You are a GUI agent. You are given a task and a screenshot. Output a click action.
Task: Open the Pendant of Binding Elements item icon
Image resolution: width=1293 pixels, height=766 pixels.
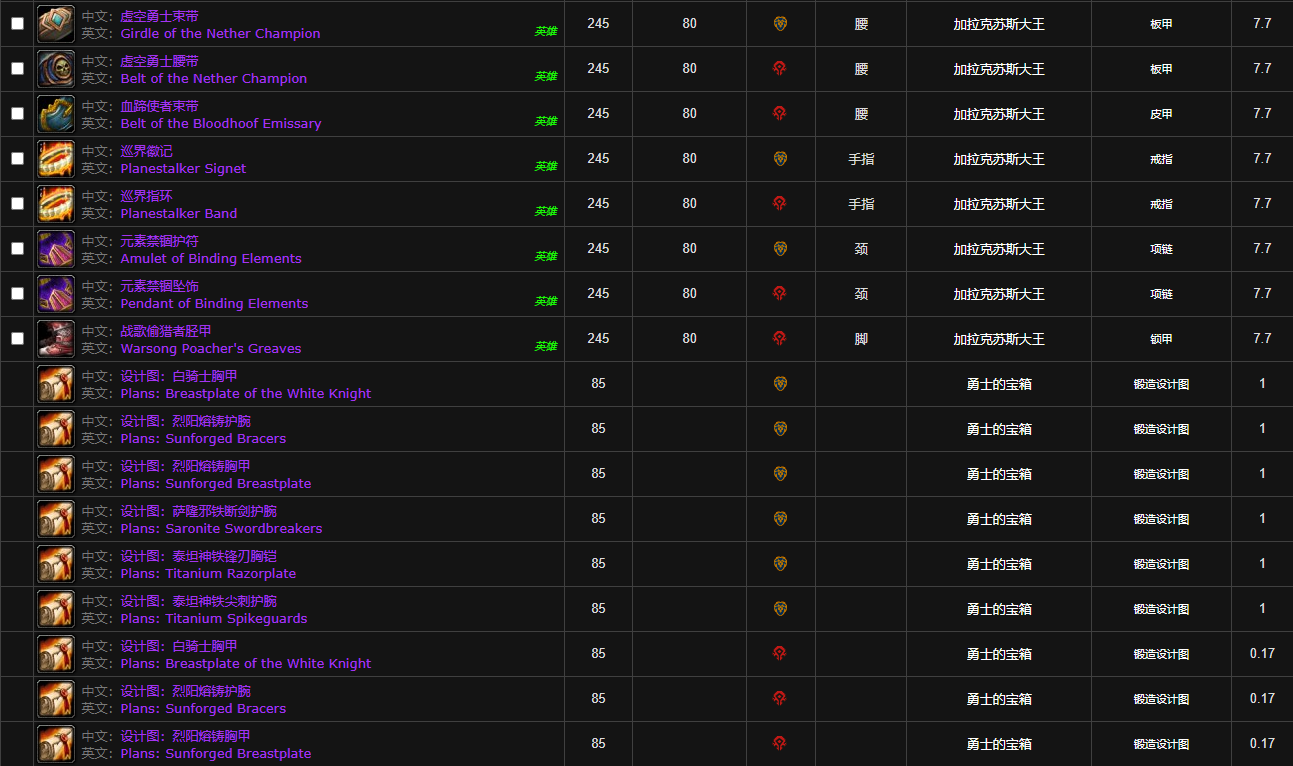click(56, 294)
